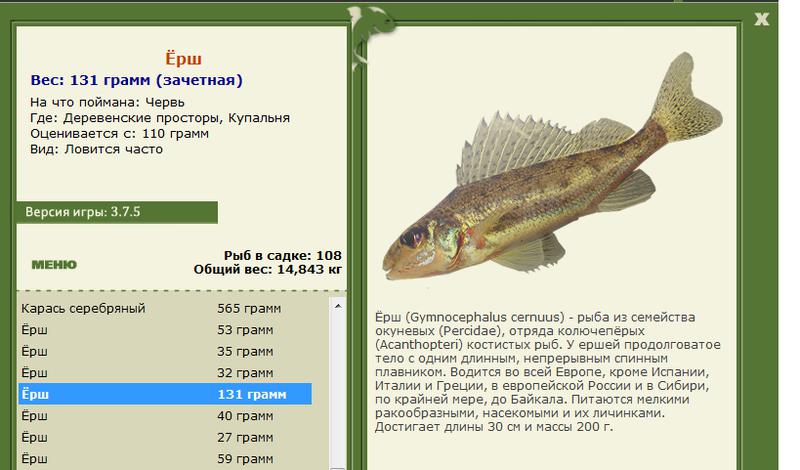Select the Ёрш 32 грамм row

(x=165, y=373)
